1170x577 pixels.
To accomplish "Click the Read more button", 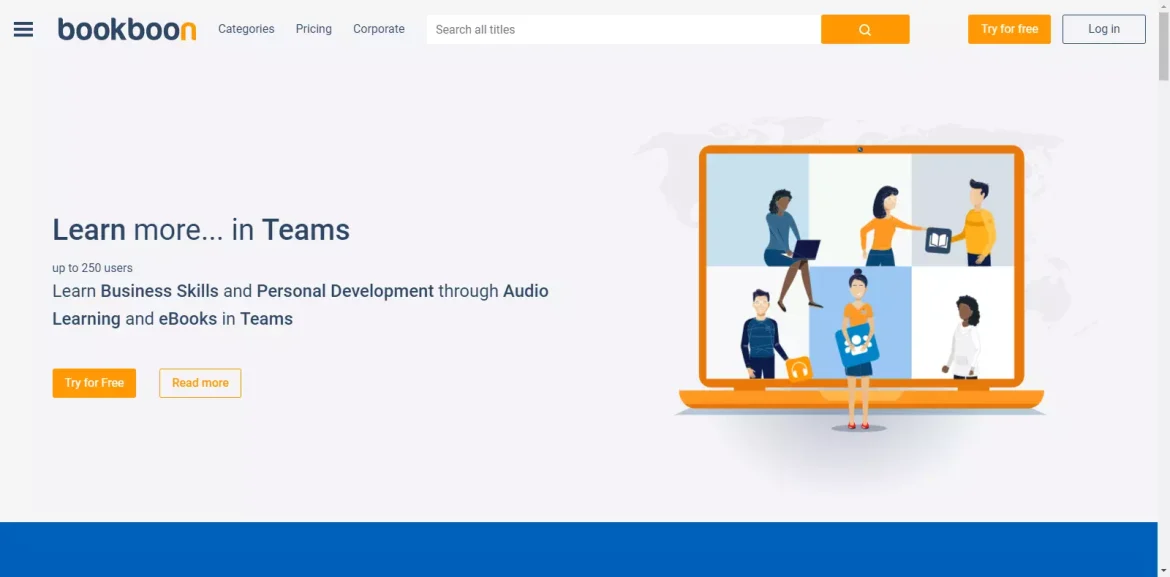I will coord(200,383).
